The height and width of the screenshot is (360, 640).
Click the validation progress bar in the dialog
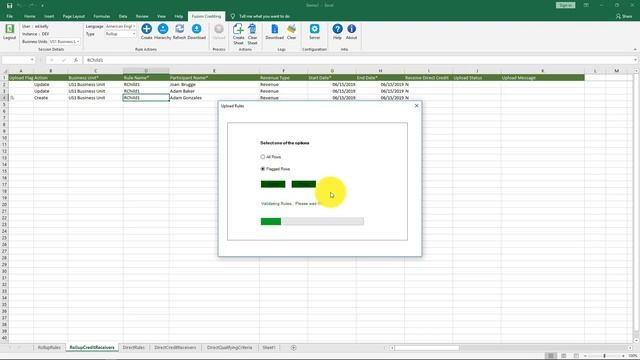pos(312,221)
